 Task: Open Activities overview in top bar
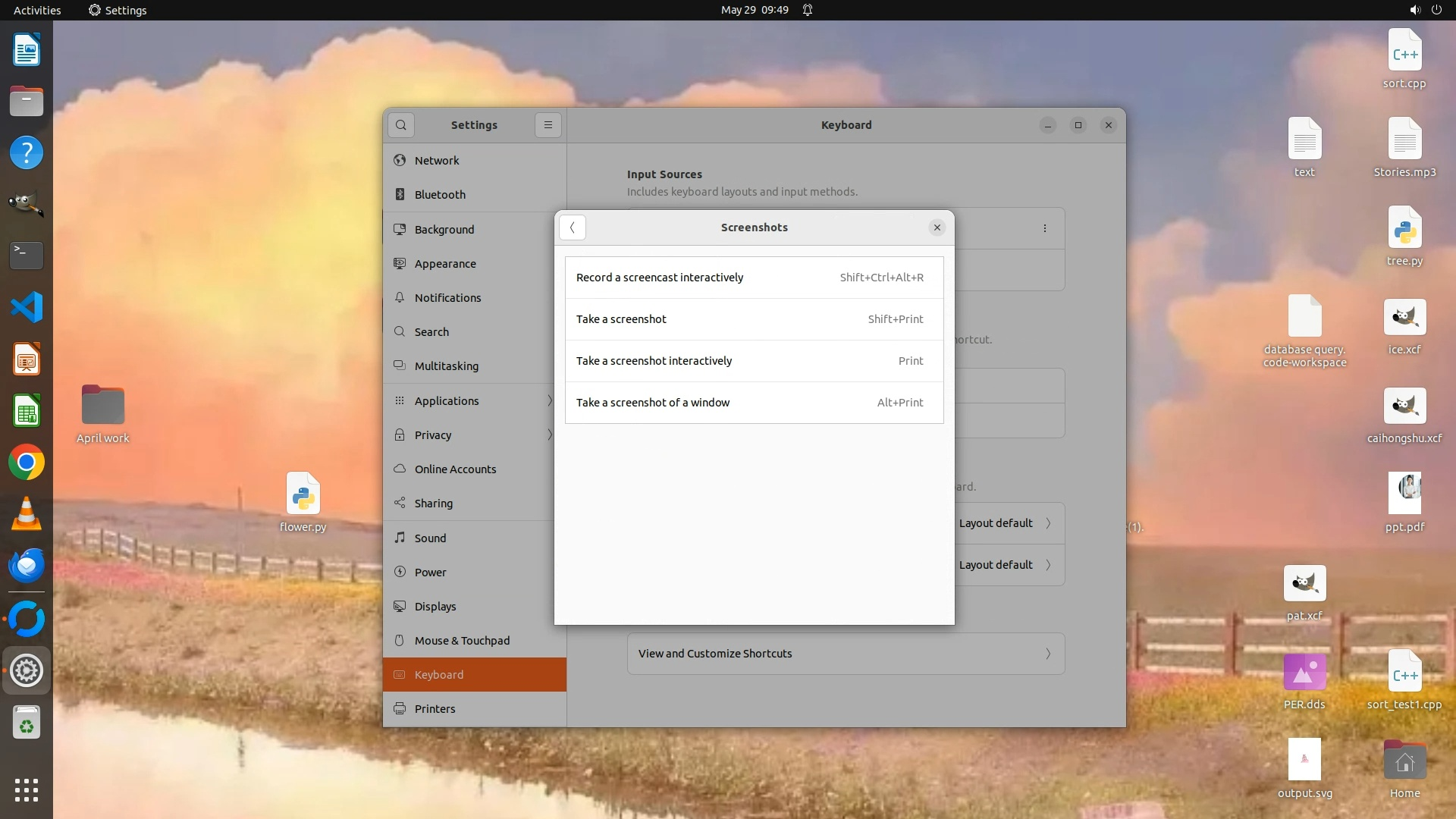pyautogui.click(x=37, y=10)
